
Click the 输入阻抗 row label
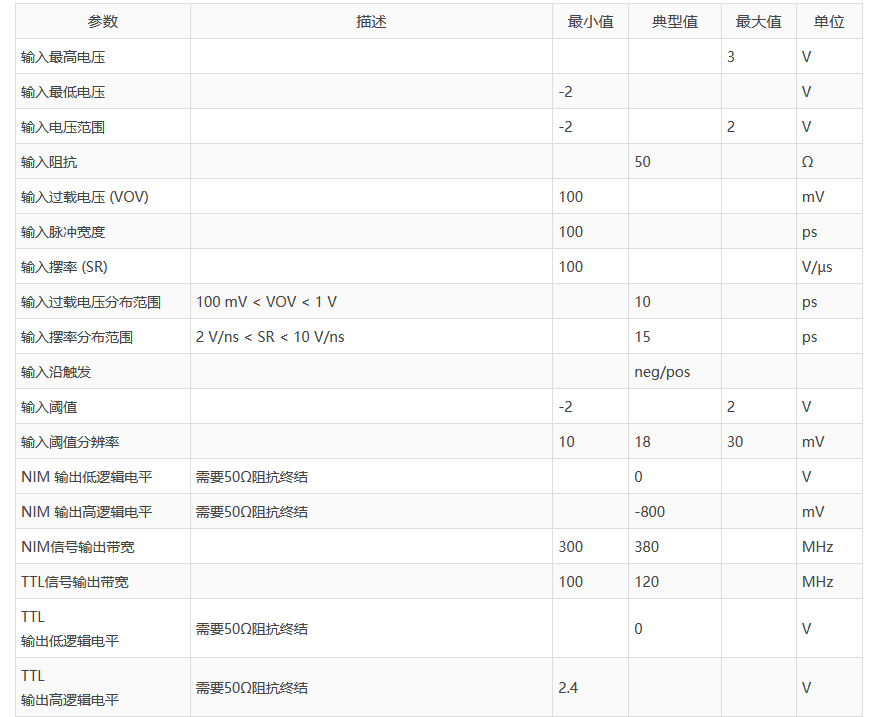pos(49,162)
